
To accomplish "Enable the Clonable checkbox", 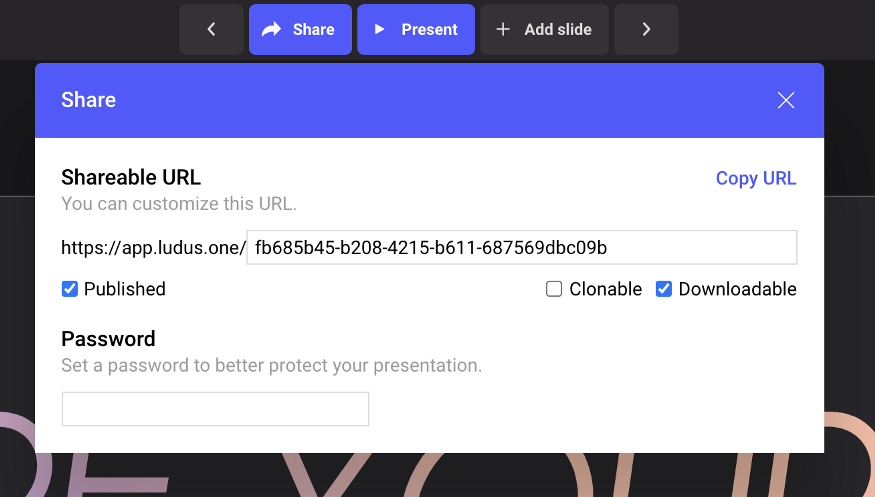I will click(554, 289).
